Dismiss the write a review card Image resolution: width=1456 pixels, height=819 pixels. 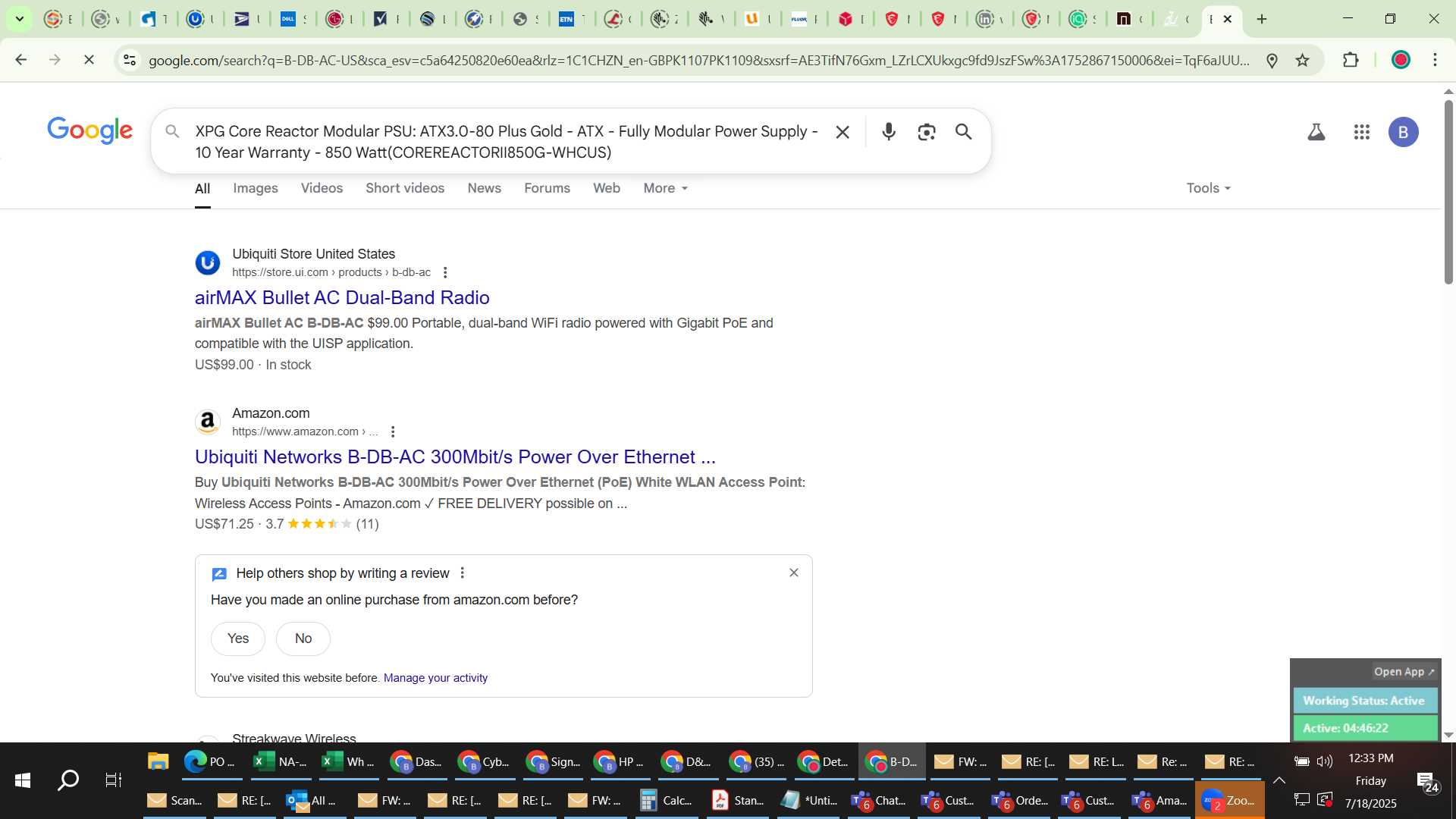point(794,573)
